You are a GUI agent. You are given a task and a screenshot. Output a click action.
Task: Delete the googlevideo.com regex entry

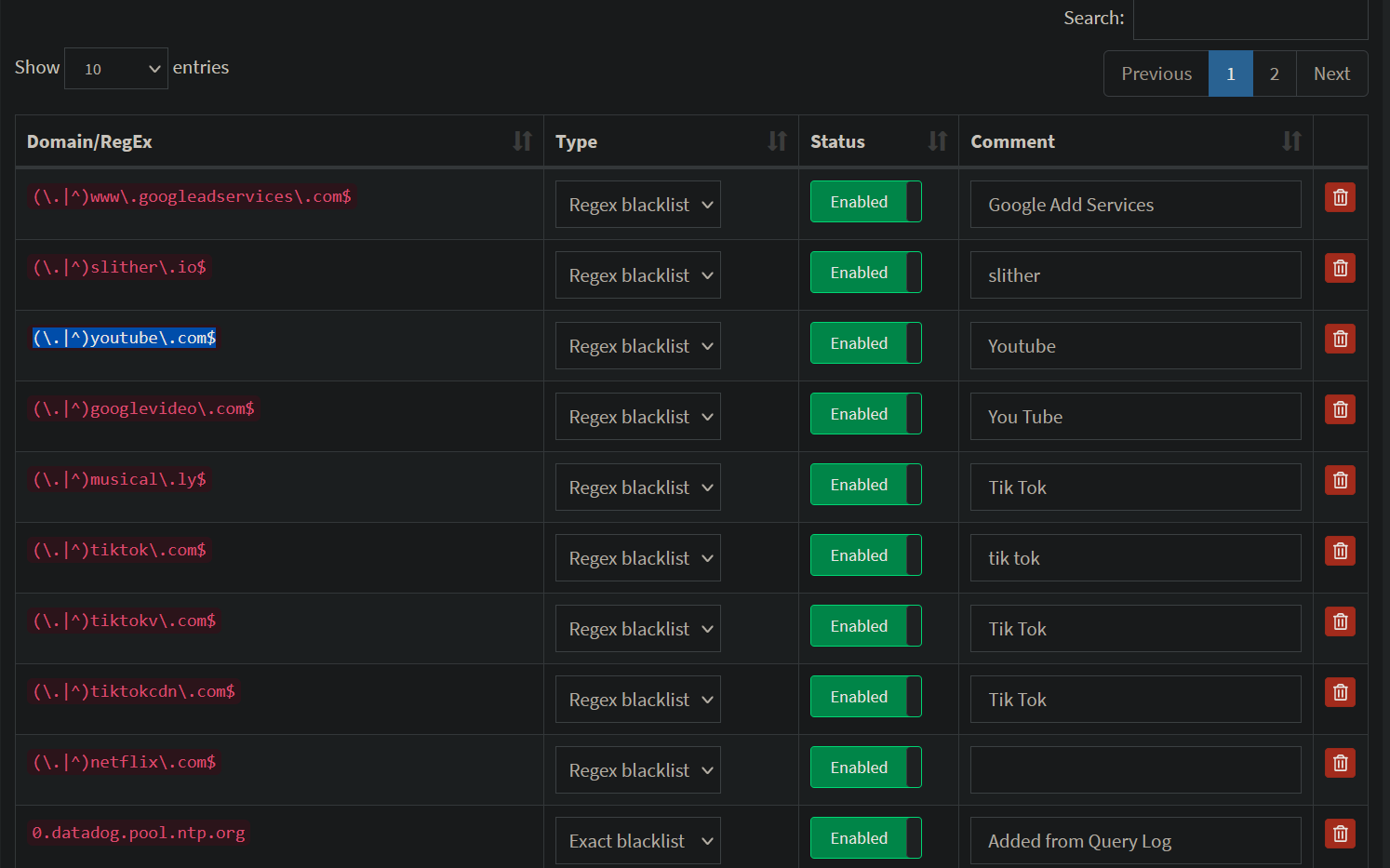point(1340,409)
